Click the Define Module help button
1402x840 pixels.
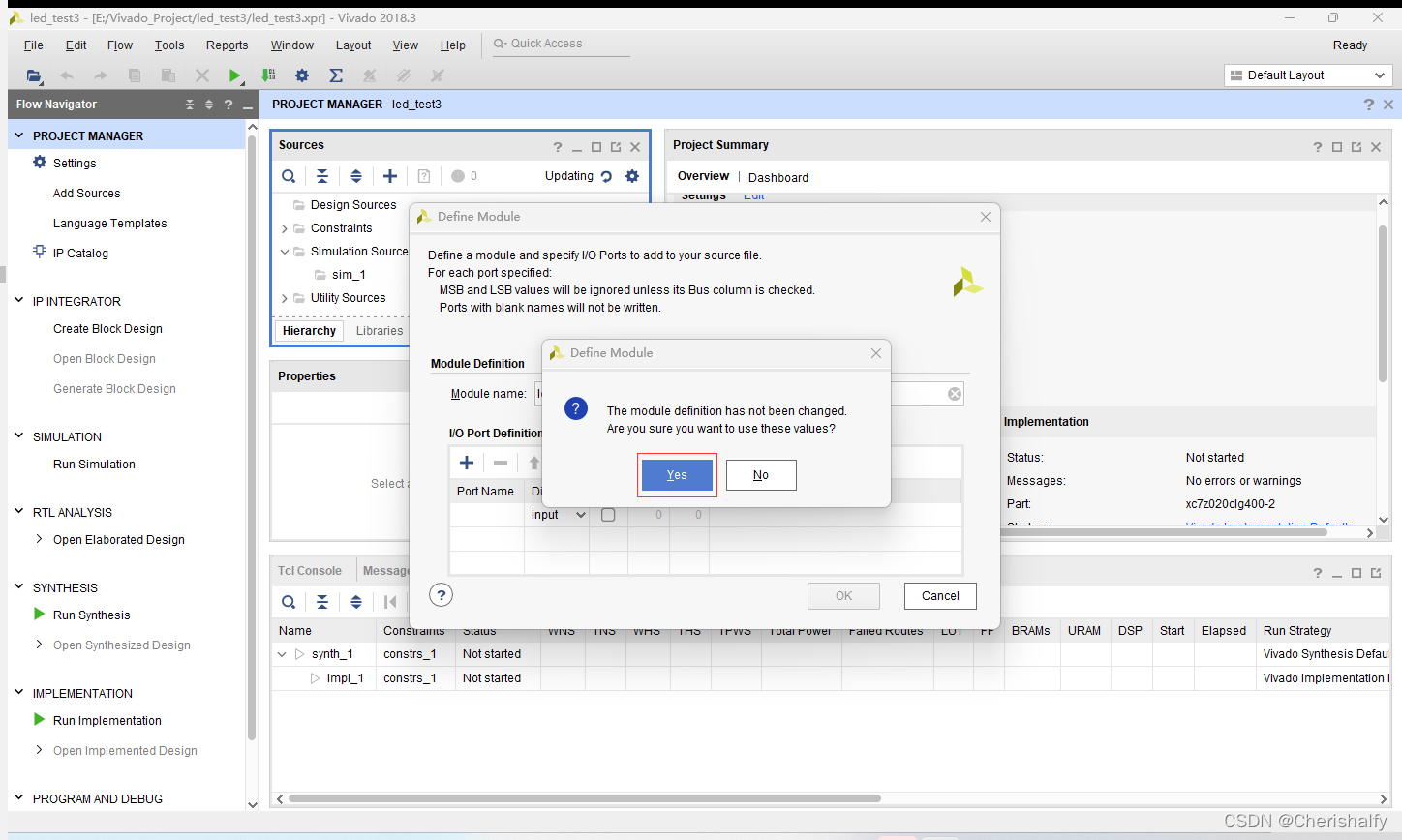tap(442, 595)
